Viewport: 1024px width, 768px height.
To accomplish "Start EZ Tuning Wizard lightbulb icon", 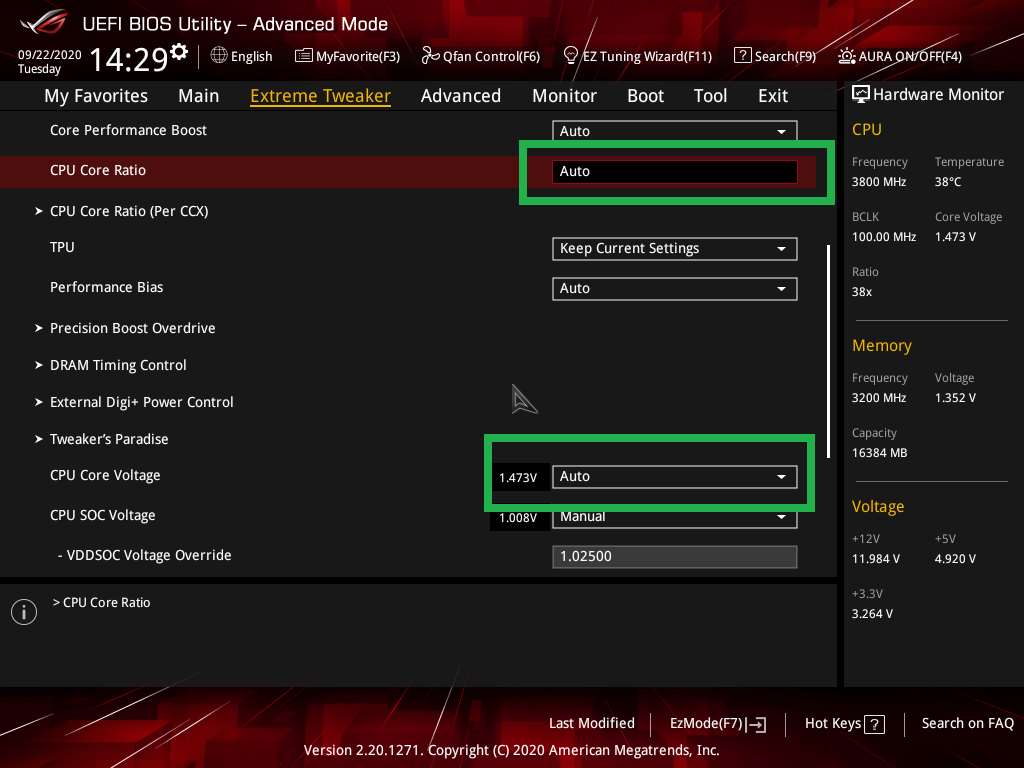I will (x=570, y=56).
